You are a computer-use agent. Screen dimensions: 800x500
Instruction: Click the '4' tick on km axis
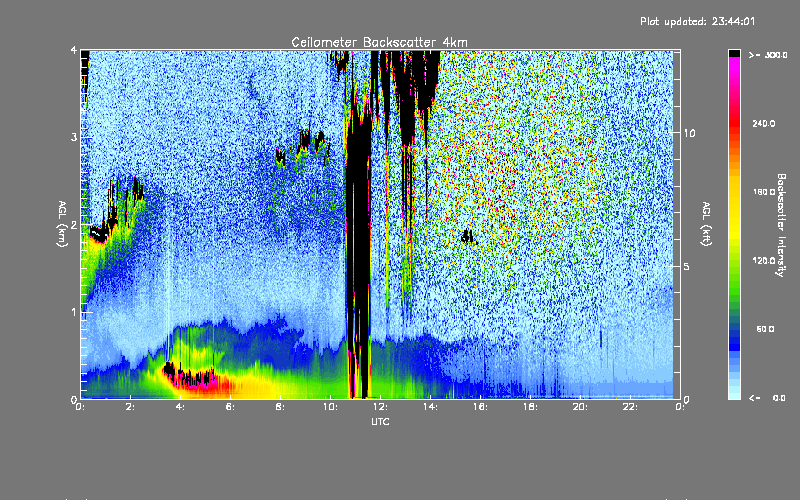[x=74, y=50]
